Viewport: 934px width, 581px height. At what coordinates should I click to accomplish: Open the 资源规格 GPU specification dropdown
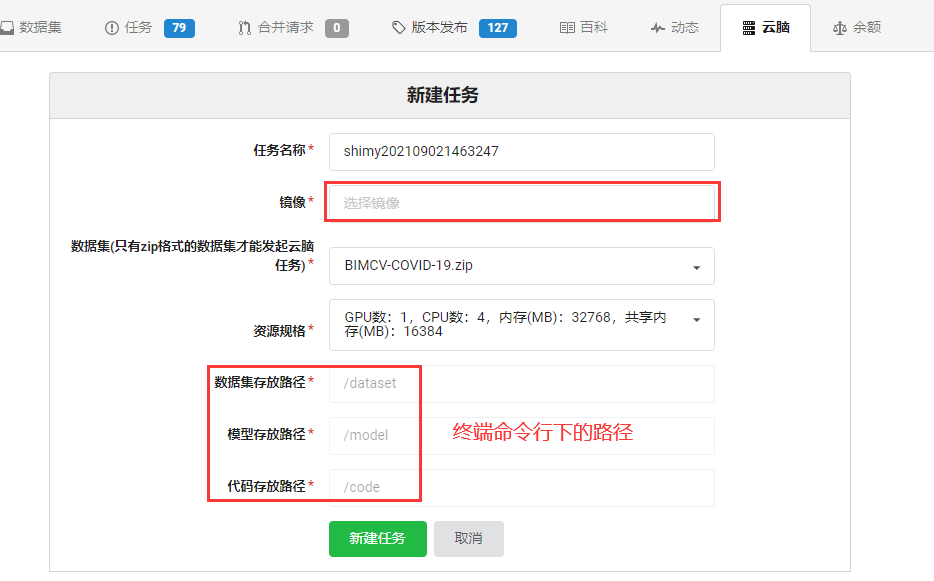coord(522,325)
